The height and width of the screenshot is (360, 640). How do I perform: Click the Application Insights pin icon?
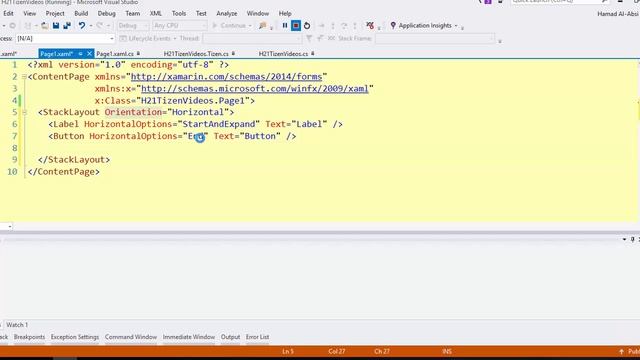[393, 26]
